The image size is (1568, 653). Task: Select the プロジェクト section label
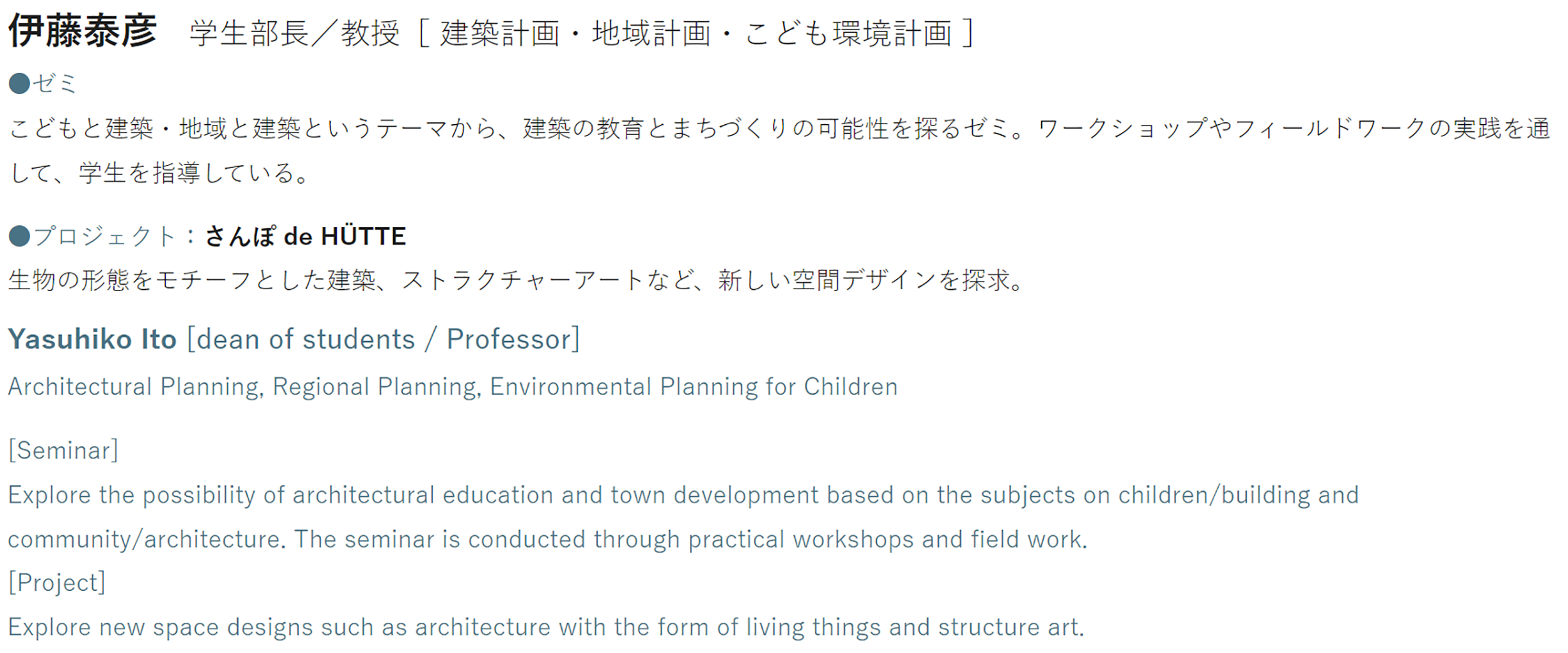pyautogui.click(x=105, y=236)
